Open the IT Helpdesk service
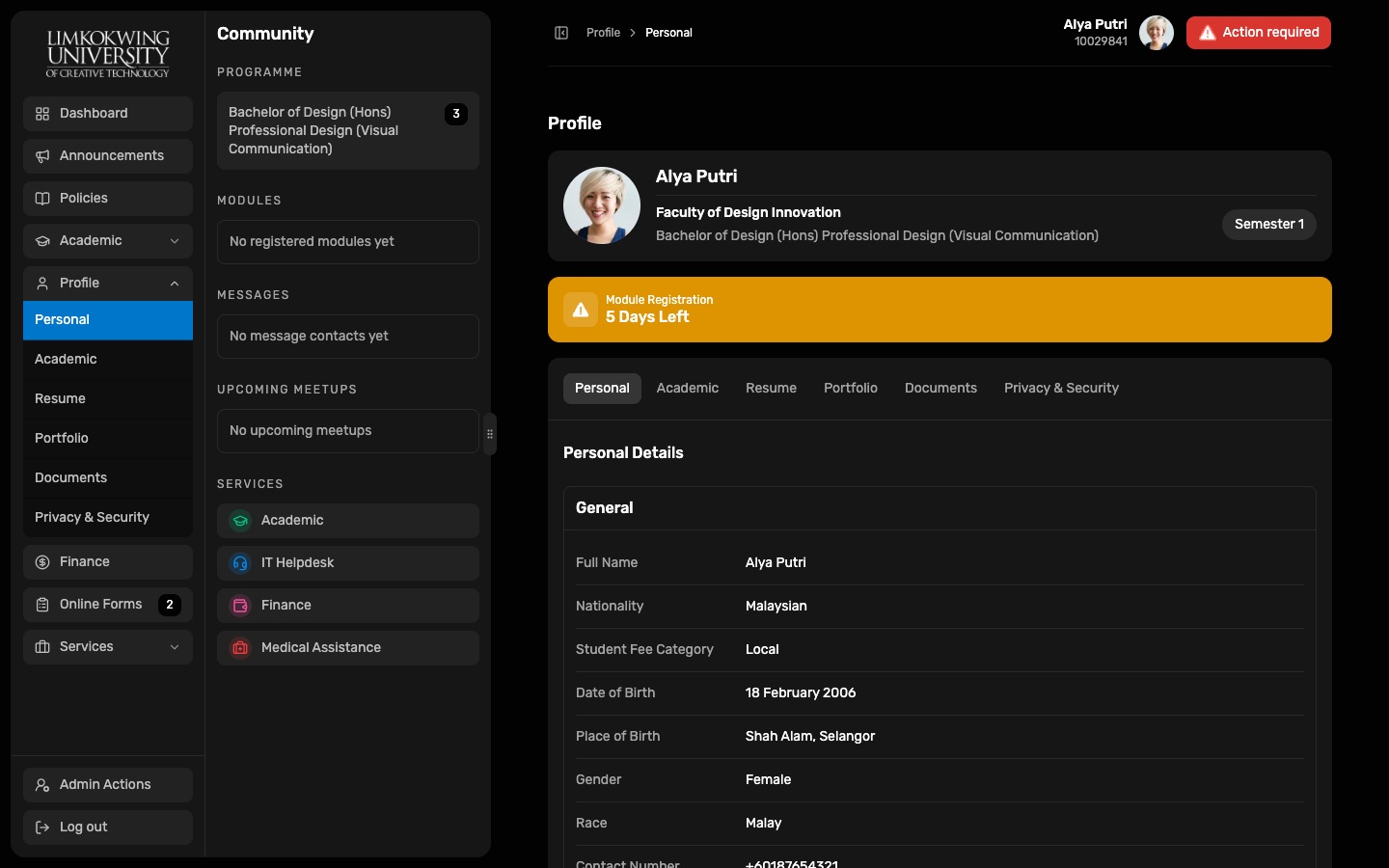This screenshot has height=868, width=1389. pos(348,563)
